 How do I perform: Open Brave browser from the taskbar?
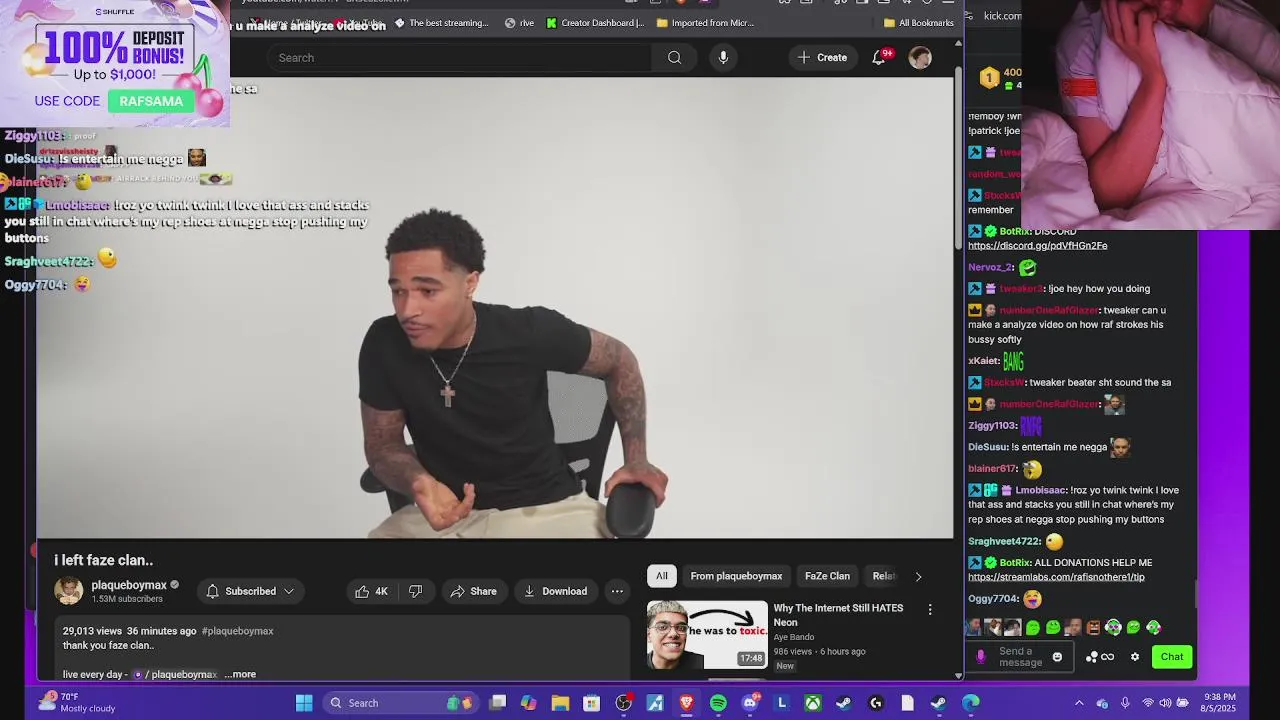tap(687, 703)
